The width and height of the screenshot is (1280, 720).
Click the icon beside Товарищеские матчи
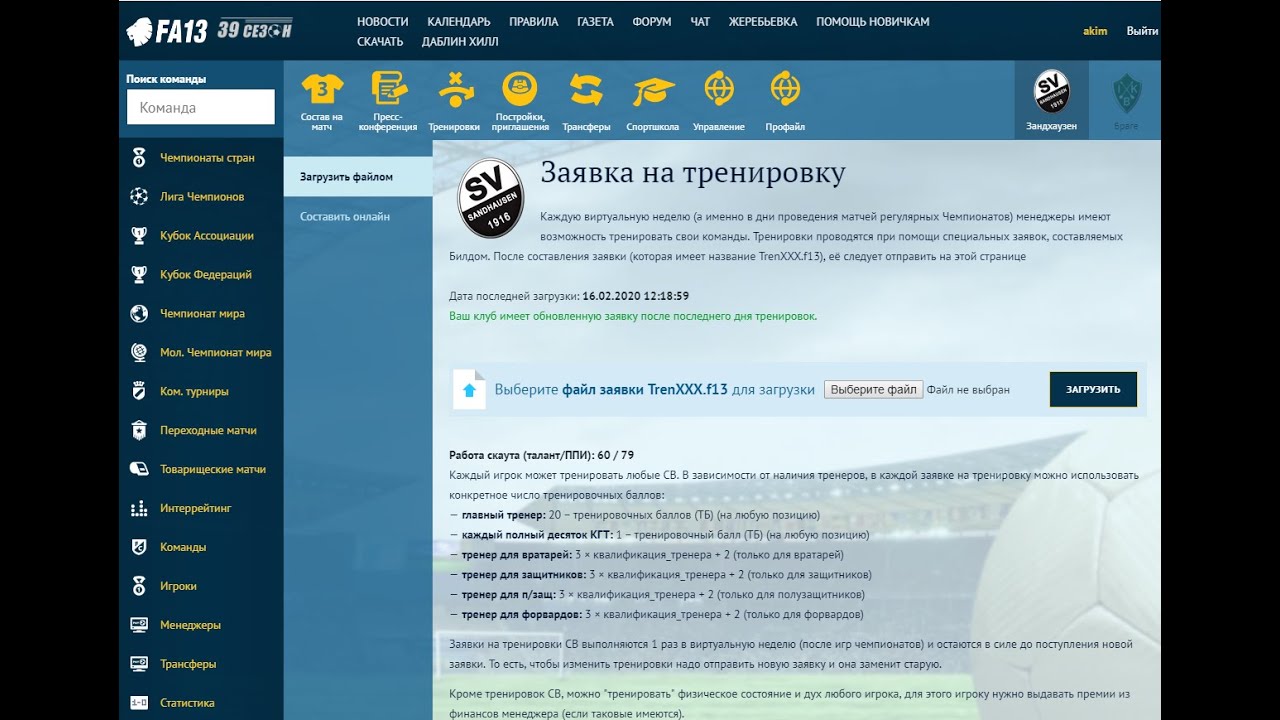coord(139,469)
